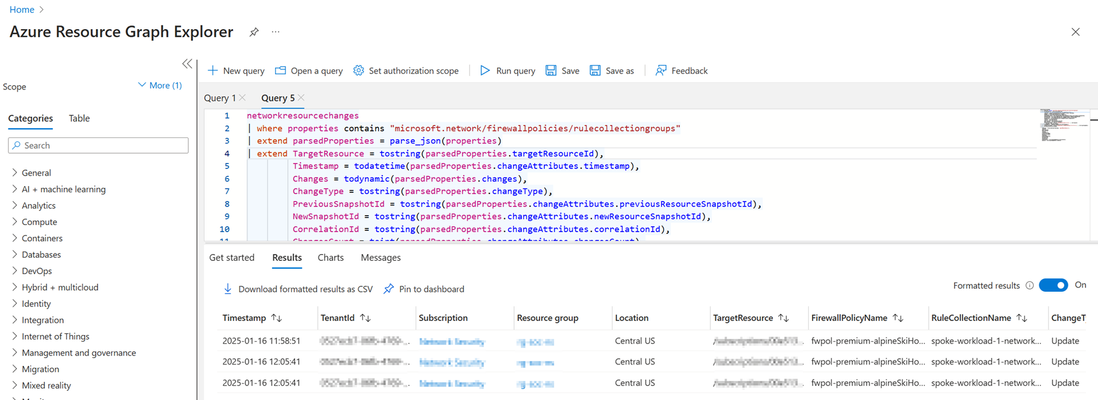This screenshot has height=400, width=1098.
Task: Switch to the Charts tab
Action: (x=331, y=258)
